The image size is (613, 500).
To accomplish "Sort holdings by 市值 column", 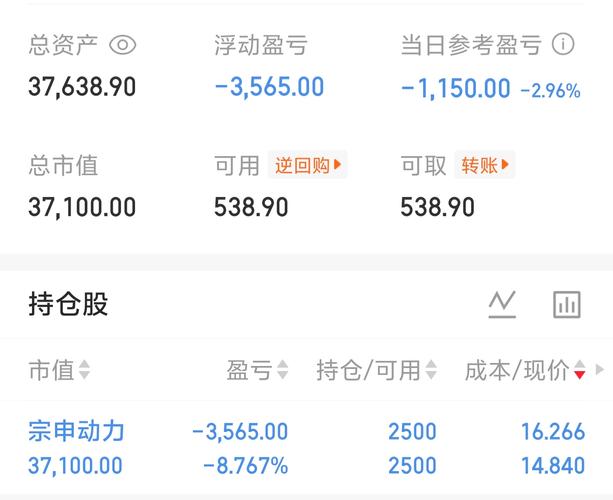I will pos(59,370).
